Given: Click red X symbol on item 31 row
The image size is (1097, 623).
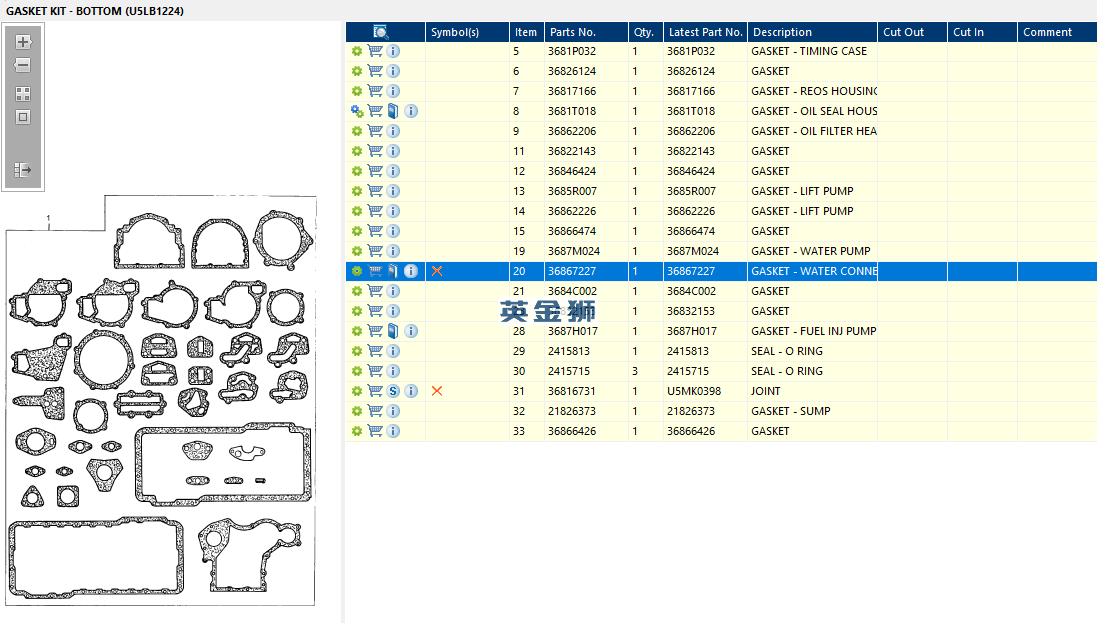Looking at the screenshot, I should [x=437, y=391].
